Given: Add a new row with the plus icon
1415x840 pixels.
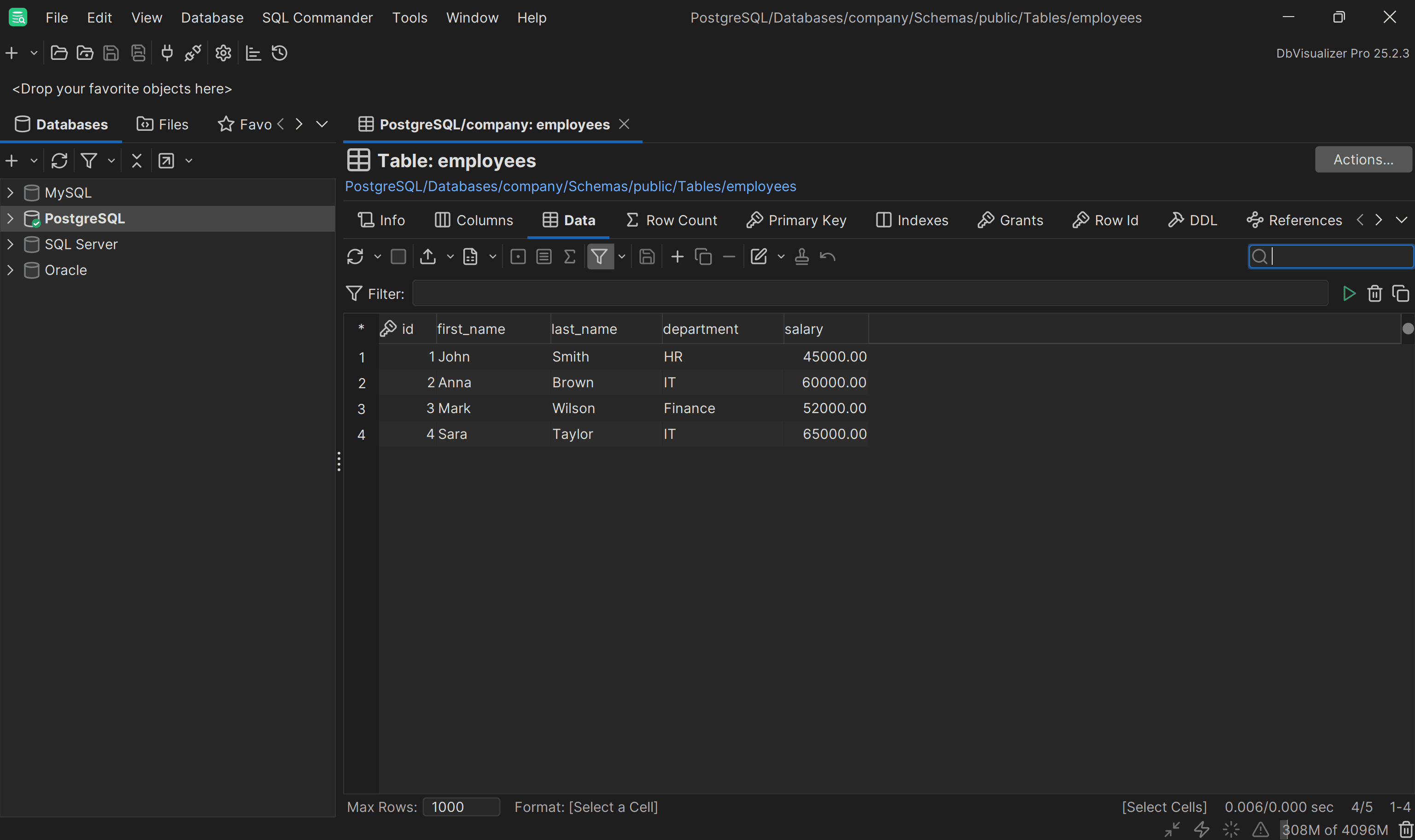Looking at the screenshot, I should (677, 257).
